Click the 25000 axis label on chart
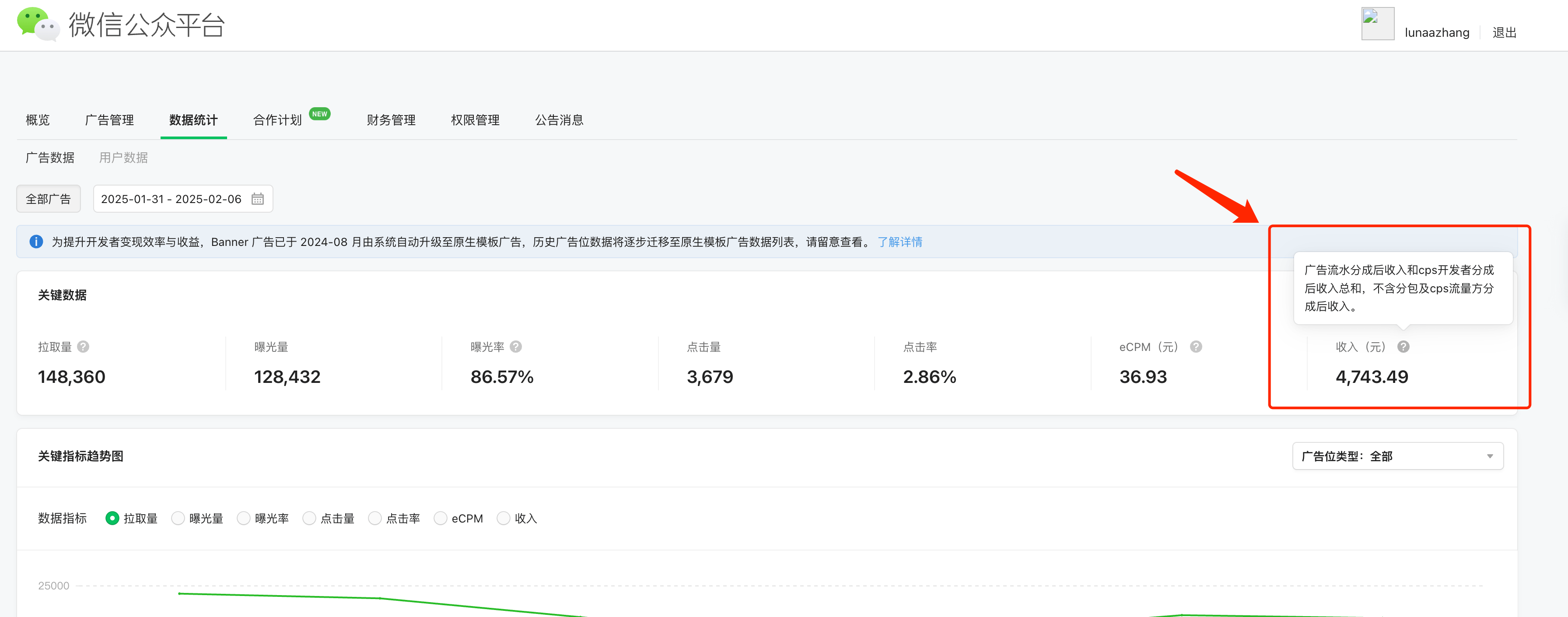This screenshot has width=1568, height=617. click(x=53, y=586)
